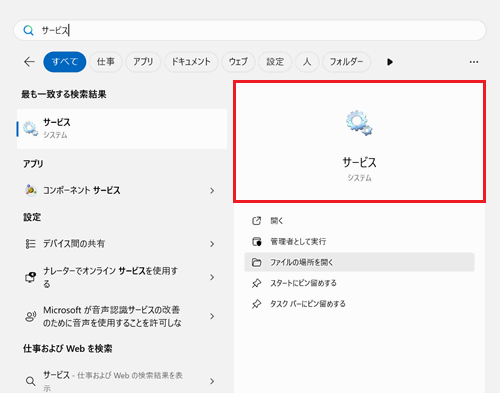This screenshot has height=393, width=500.
Task: Click the search field containing サービス
Action: (x=250, y=30)
